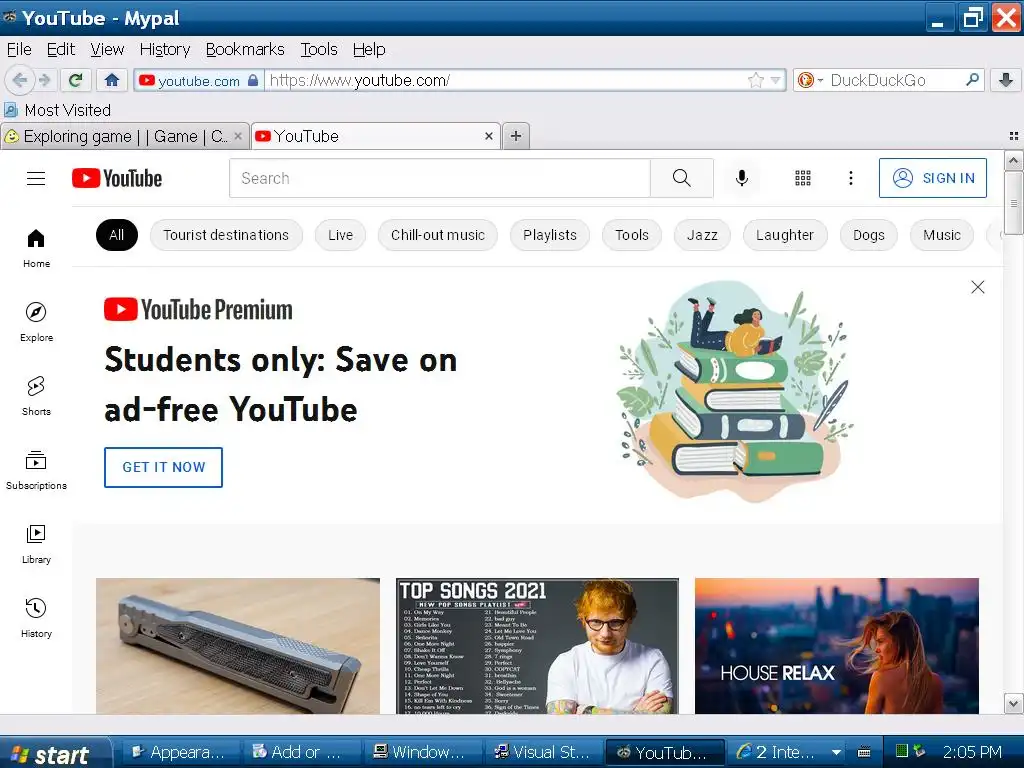
Task: Click the scrollbar up arrow
Action: (1014, 160)
